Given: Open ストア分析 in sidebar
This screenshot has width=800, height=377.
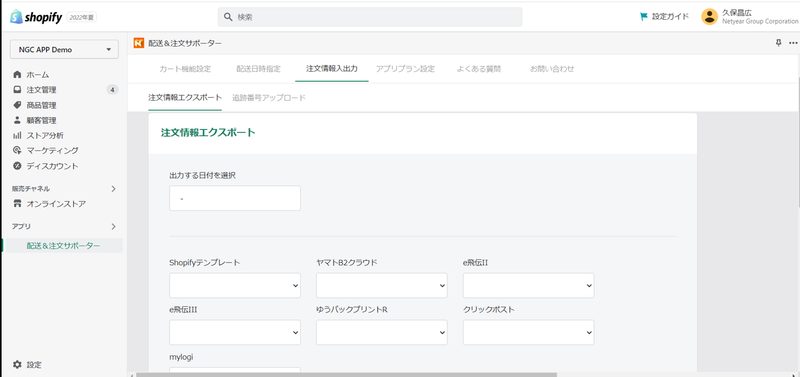Looking at the screenshot, I should pyautogui.click(x=45, y=135).
